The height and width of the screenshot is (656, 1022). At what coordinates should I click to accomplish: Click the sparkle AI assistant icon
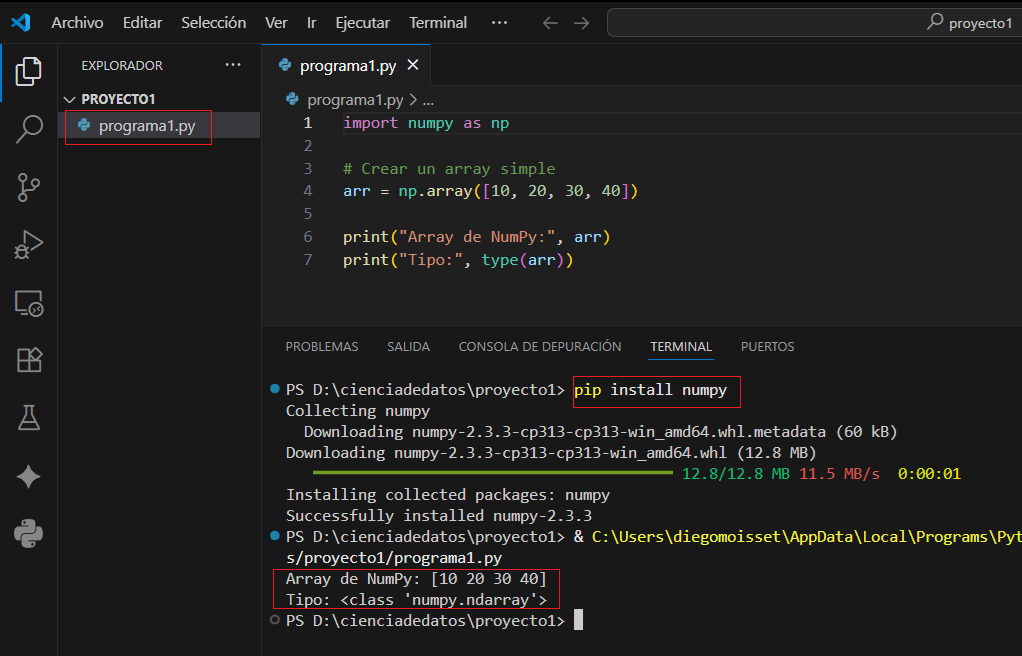coord(29,477)
